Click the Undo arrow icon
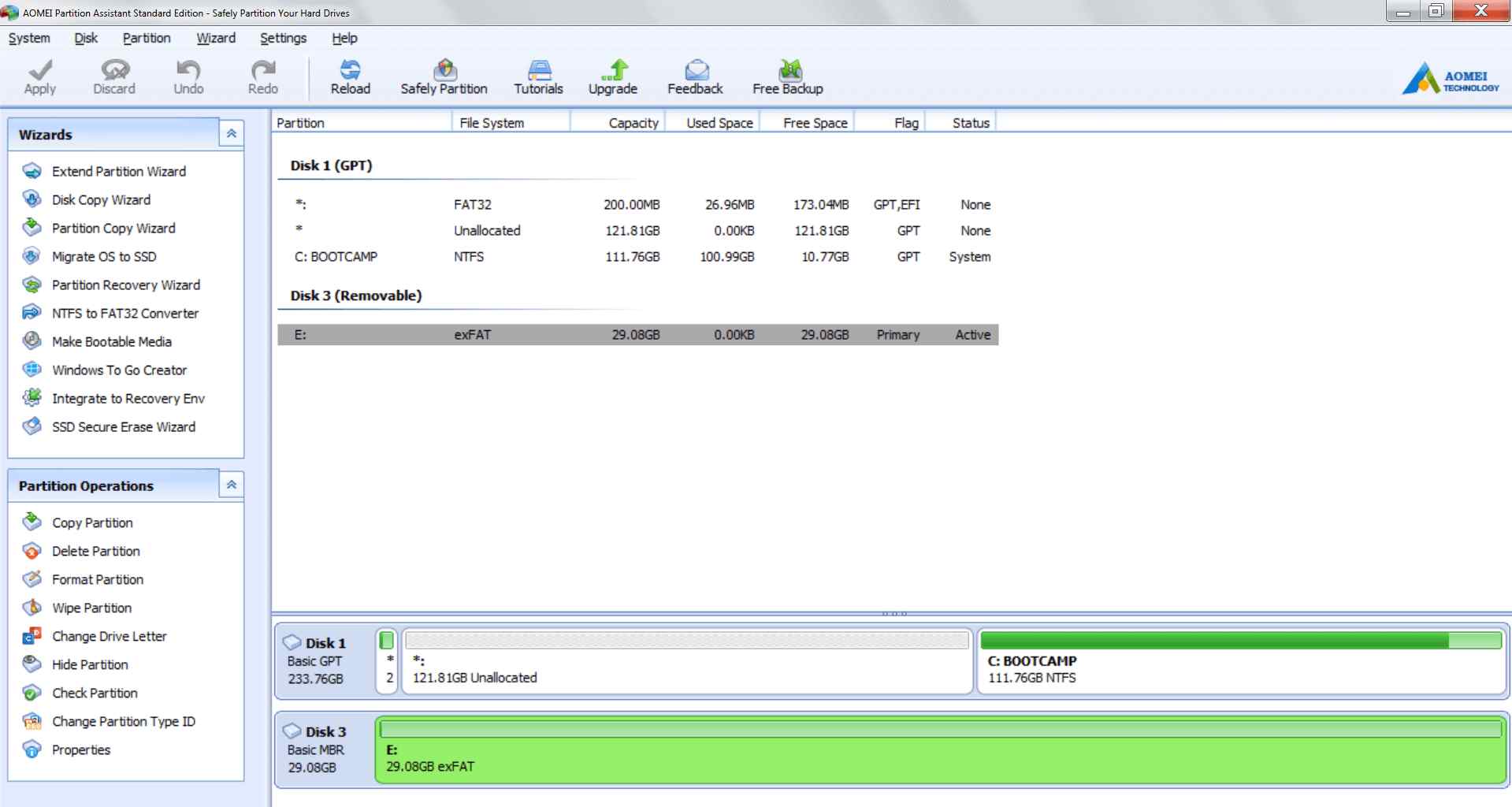 tap(188, 69)
